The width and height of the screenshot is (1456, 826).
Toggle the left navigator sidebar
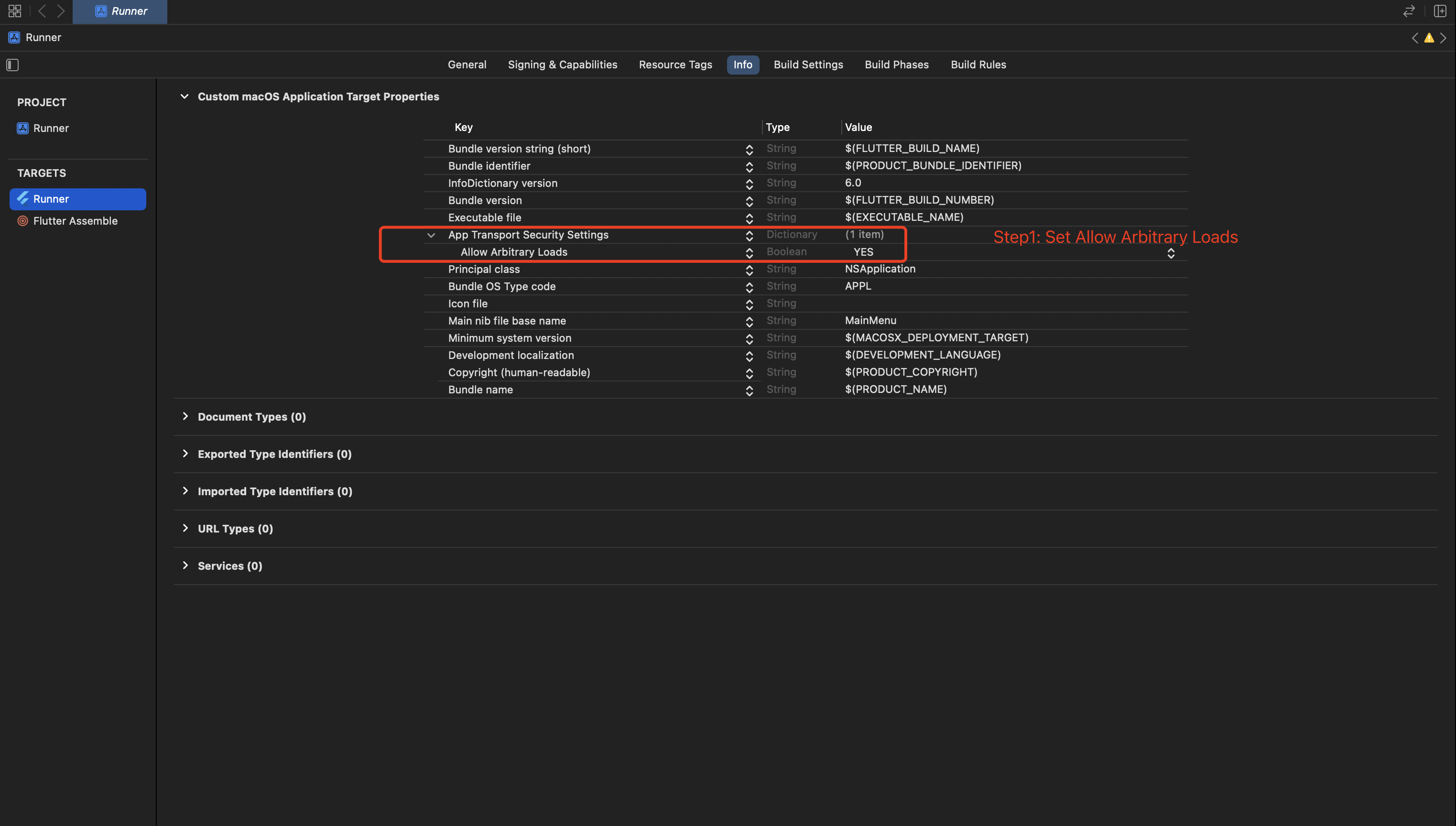tap(11, 65)
